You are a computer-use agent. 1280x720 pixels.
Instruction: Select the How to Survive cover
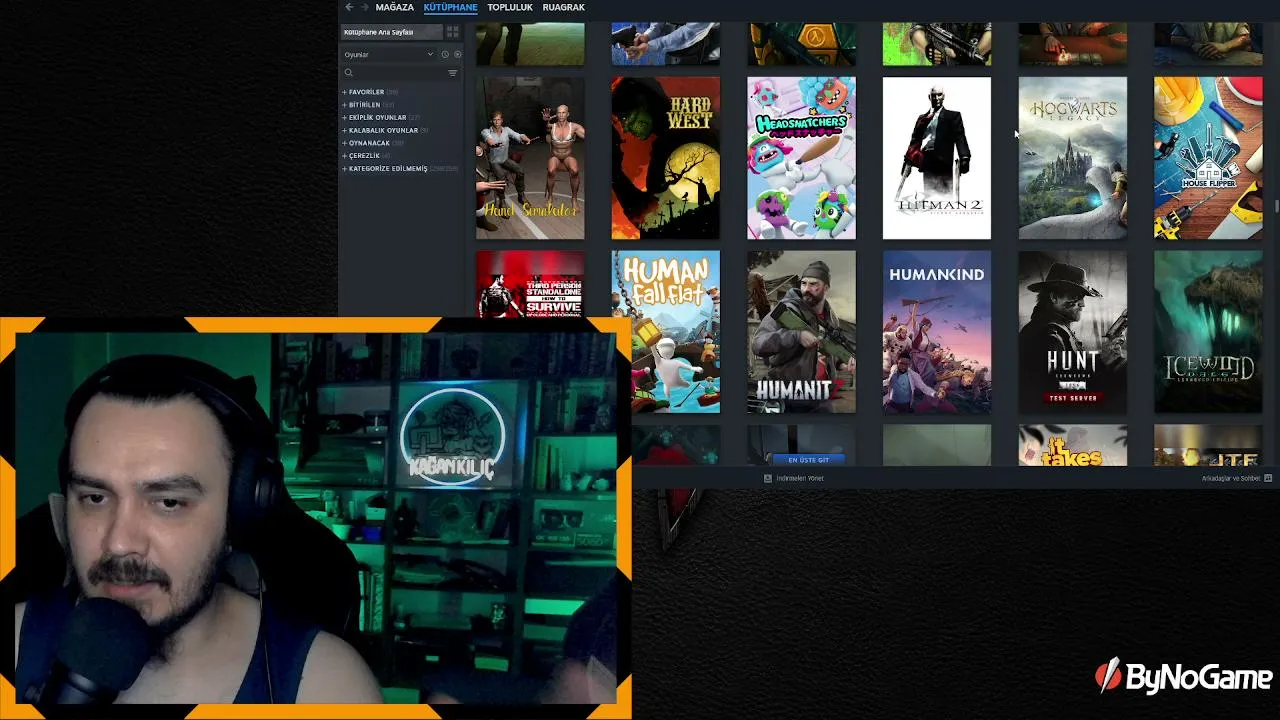click(530, 284)
